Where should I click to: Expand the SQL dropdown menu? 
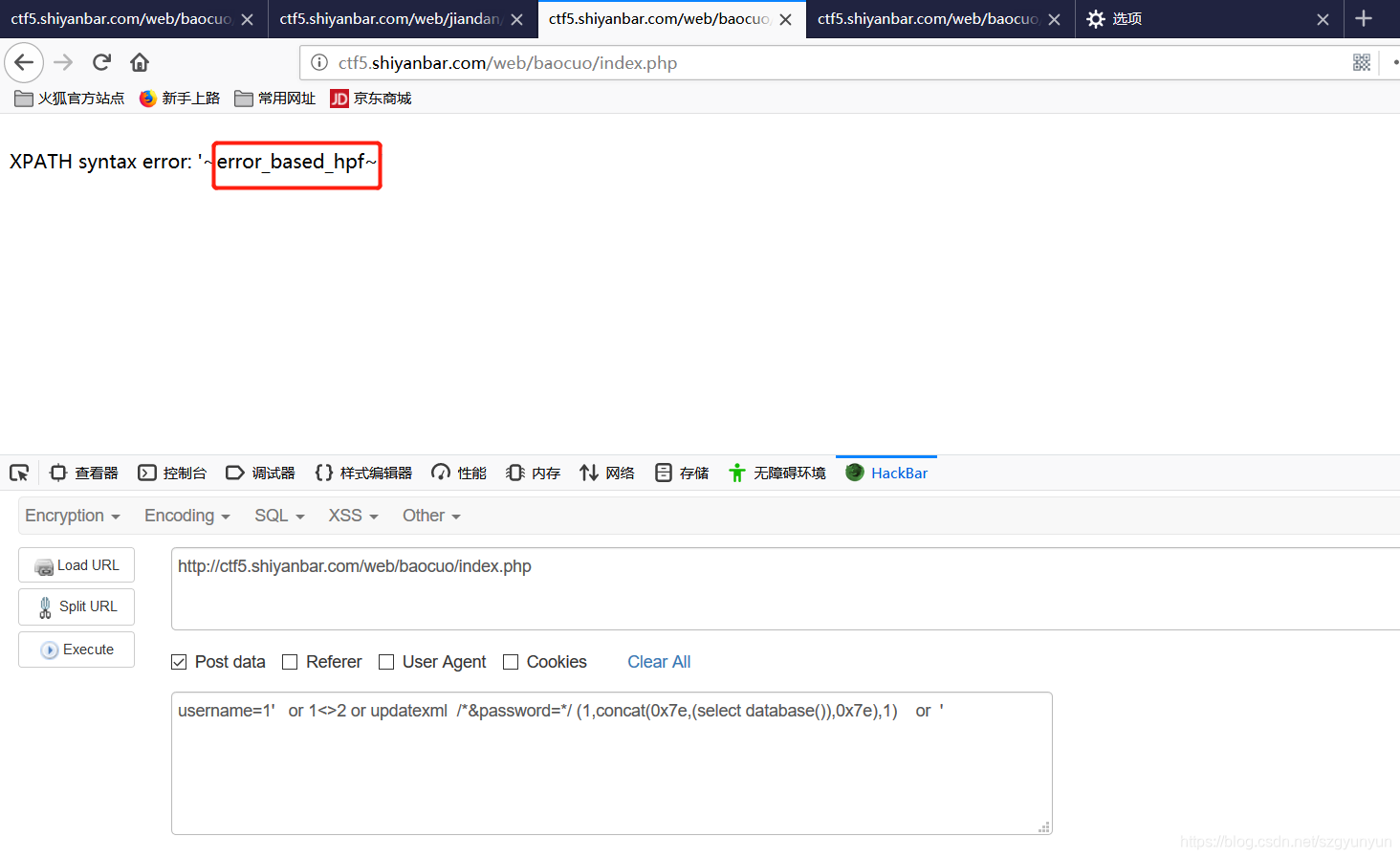click(x=279, y=516)
